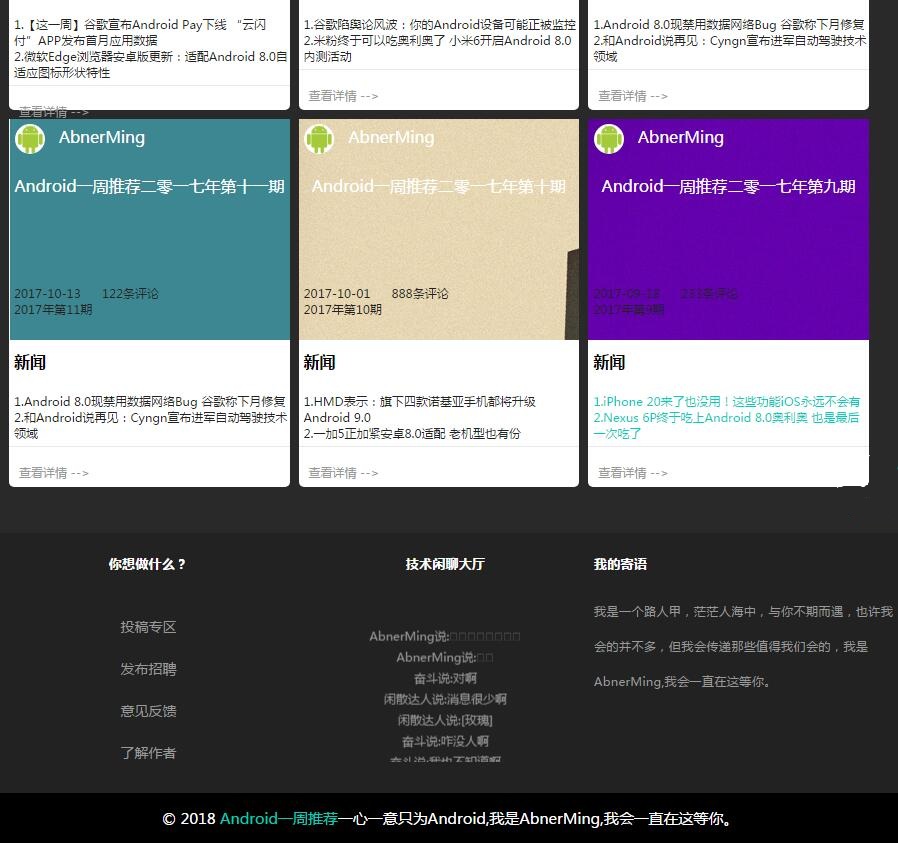898x843 pixels.
Task: Click the "新闻" heading in the 第十期 card
Action: coord(319,363)
